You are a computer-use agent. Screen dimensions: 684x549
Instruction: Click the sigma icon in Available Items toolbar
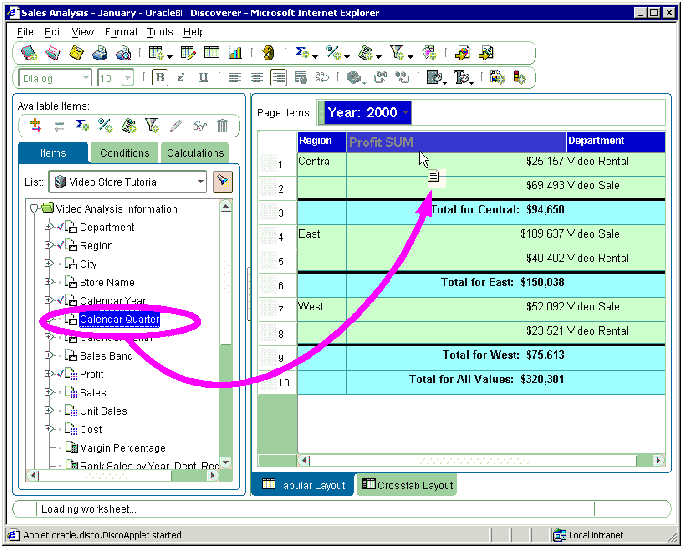[82, 126]
